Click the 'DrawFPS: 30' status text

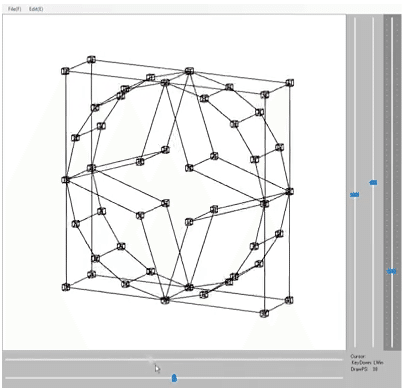[x=364, y=369]
